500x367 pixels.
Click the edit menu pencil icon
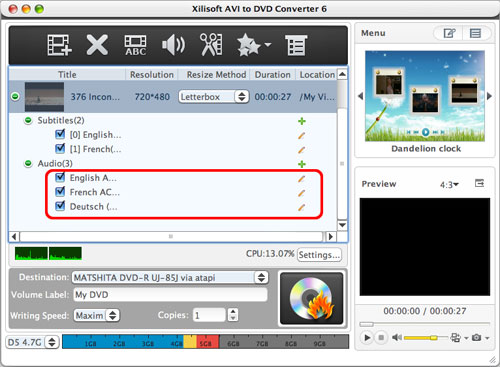[x=449, y=33]
